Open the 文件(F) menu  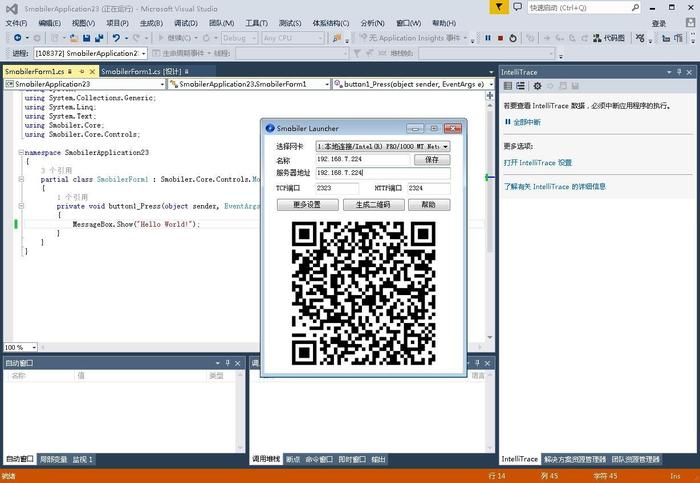pos(17,23)
